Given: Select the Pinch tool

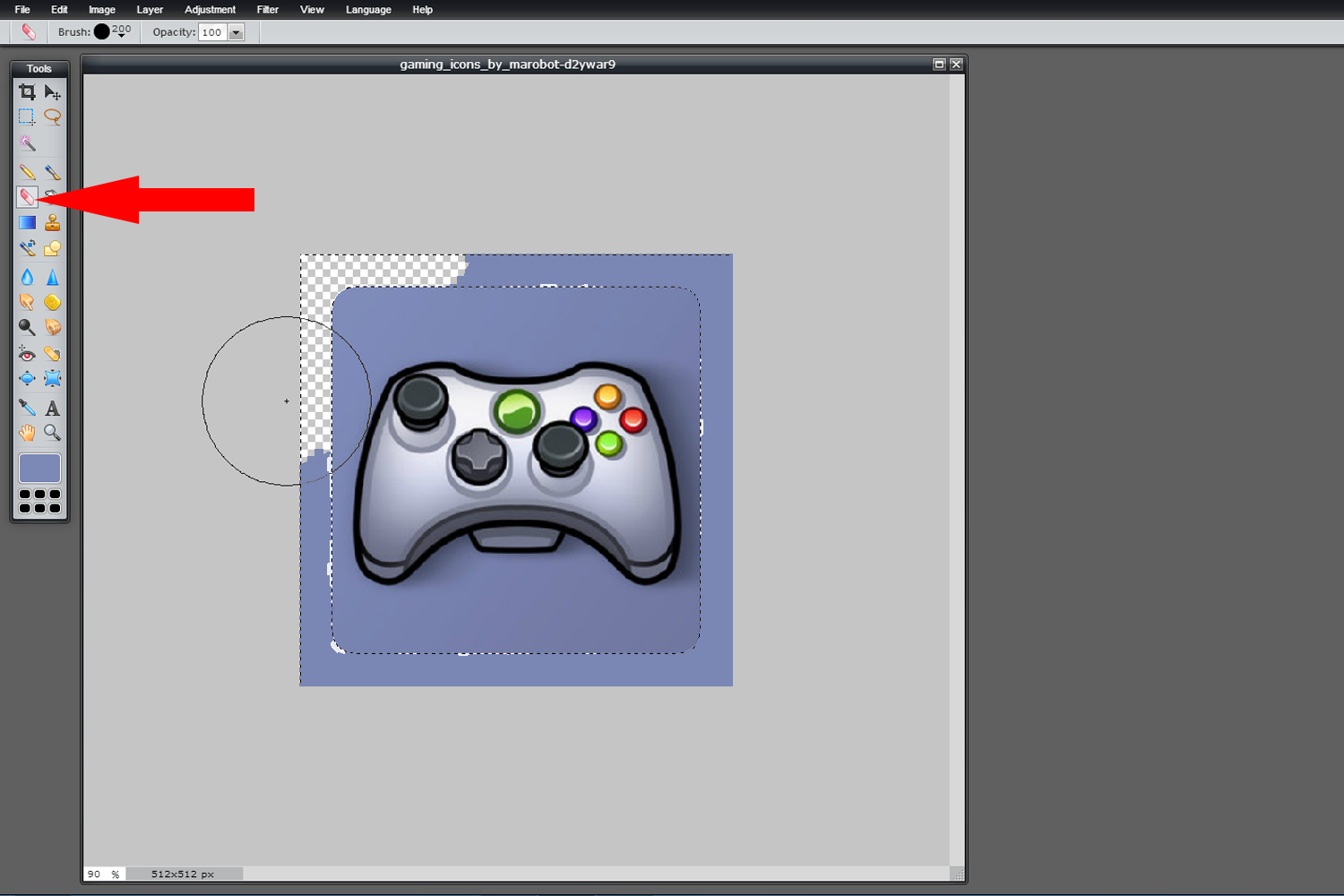Looking at the screenshot, I should 53,378.
